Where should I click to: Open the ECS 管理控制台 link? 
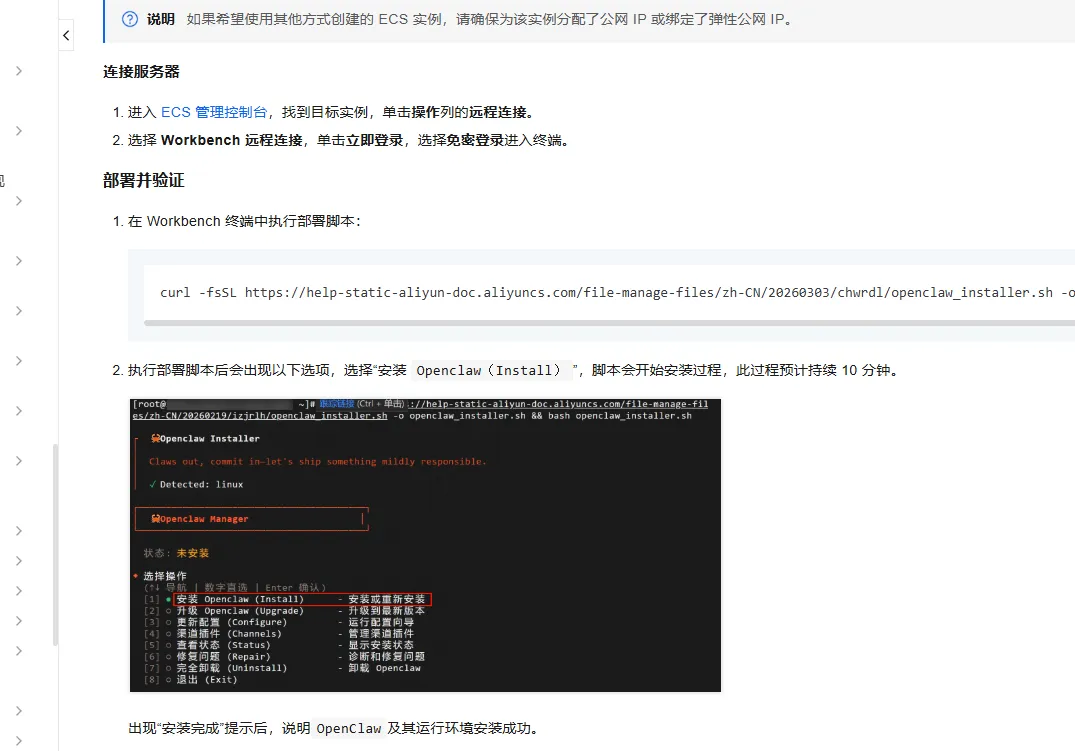click(214, 112)
